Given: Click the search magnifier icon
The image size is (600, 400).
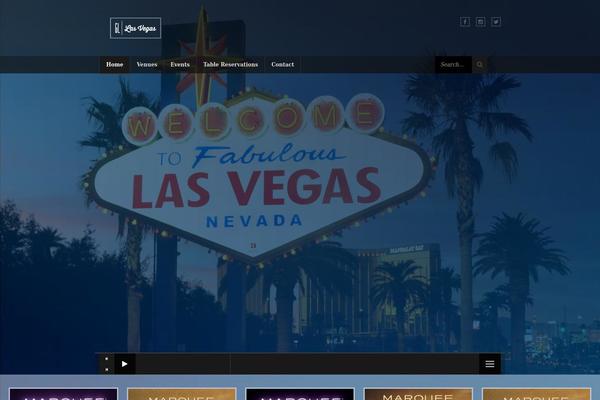Looking at the screenshot, I should tap(479, 65).
